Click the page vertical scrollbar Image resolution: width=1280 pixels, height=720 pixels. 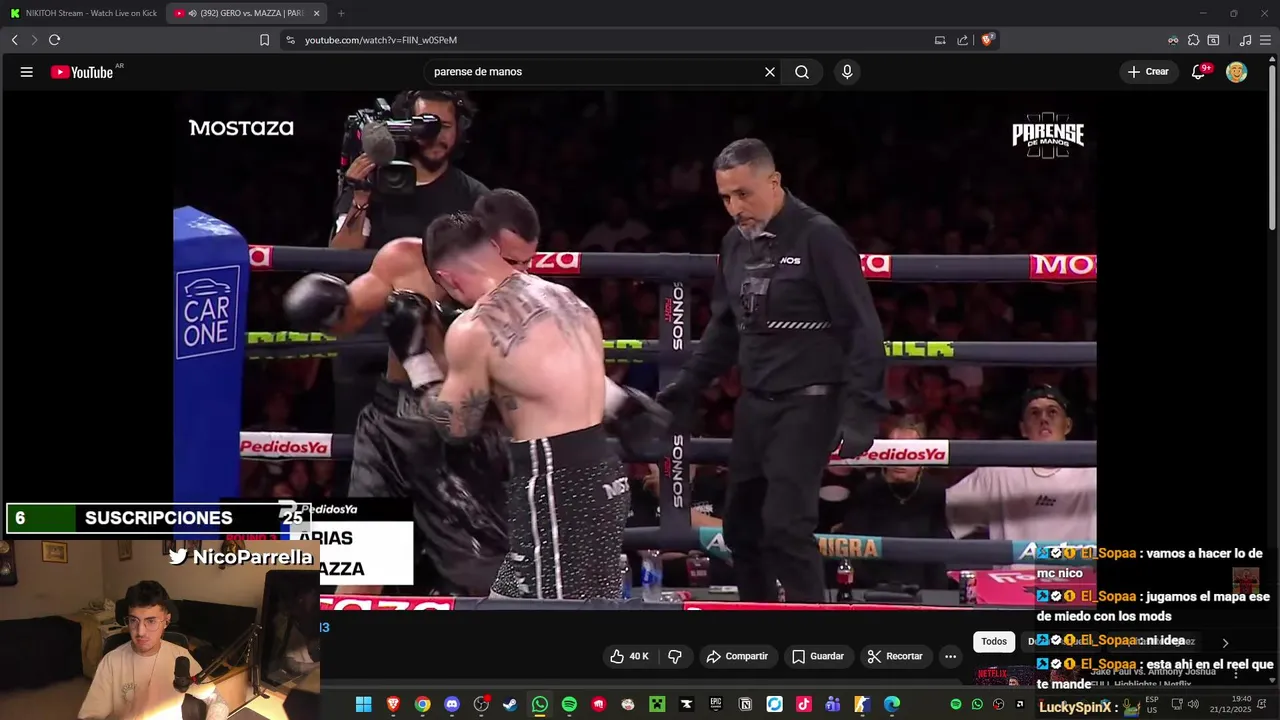(1273, 150)
